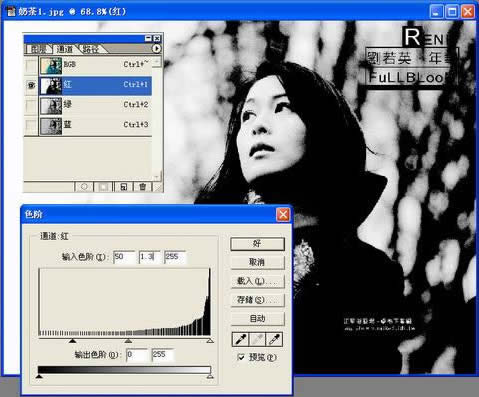This screenshot has height=397, width=479.
Task: Switch to the 路径 tab
Action: pyautogui.click(x=91, y=49)
